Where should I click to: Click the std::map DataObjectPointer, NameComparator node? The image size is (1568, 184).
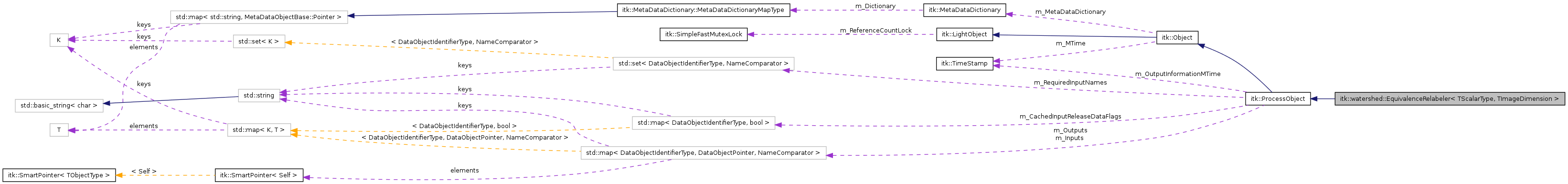(703, 153)
